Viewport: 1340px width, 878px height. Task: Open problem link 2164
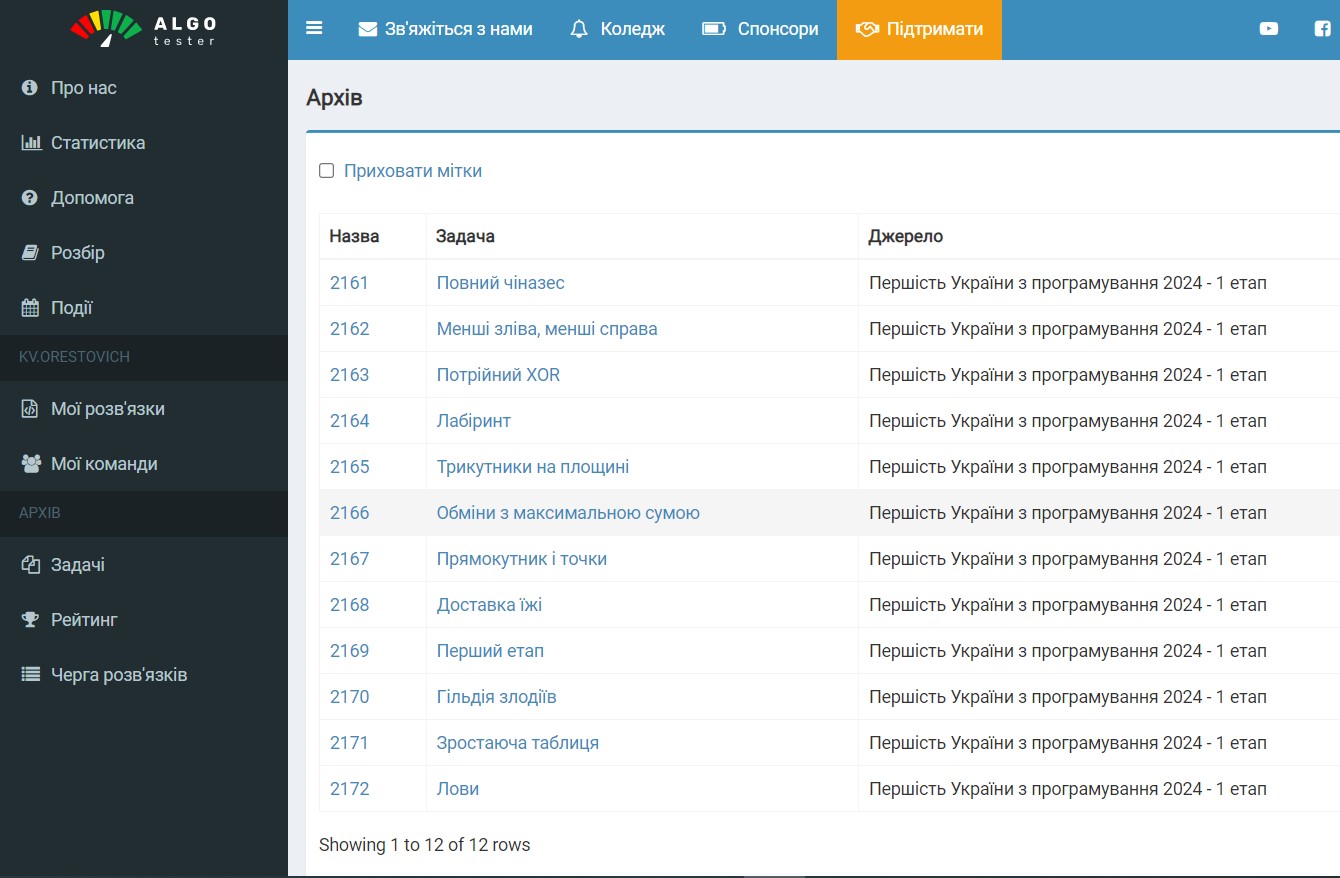349,421
